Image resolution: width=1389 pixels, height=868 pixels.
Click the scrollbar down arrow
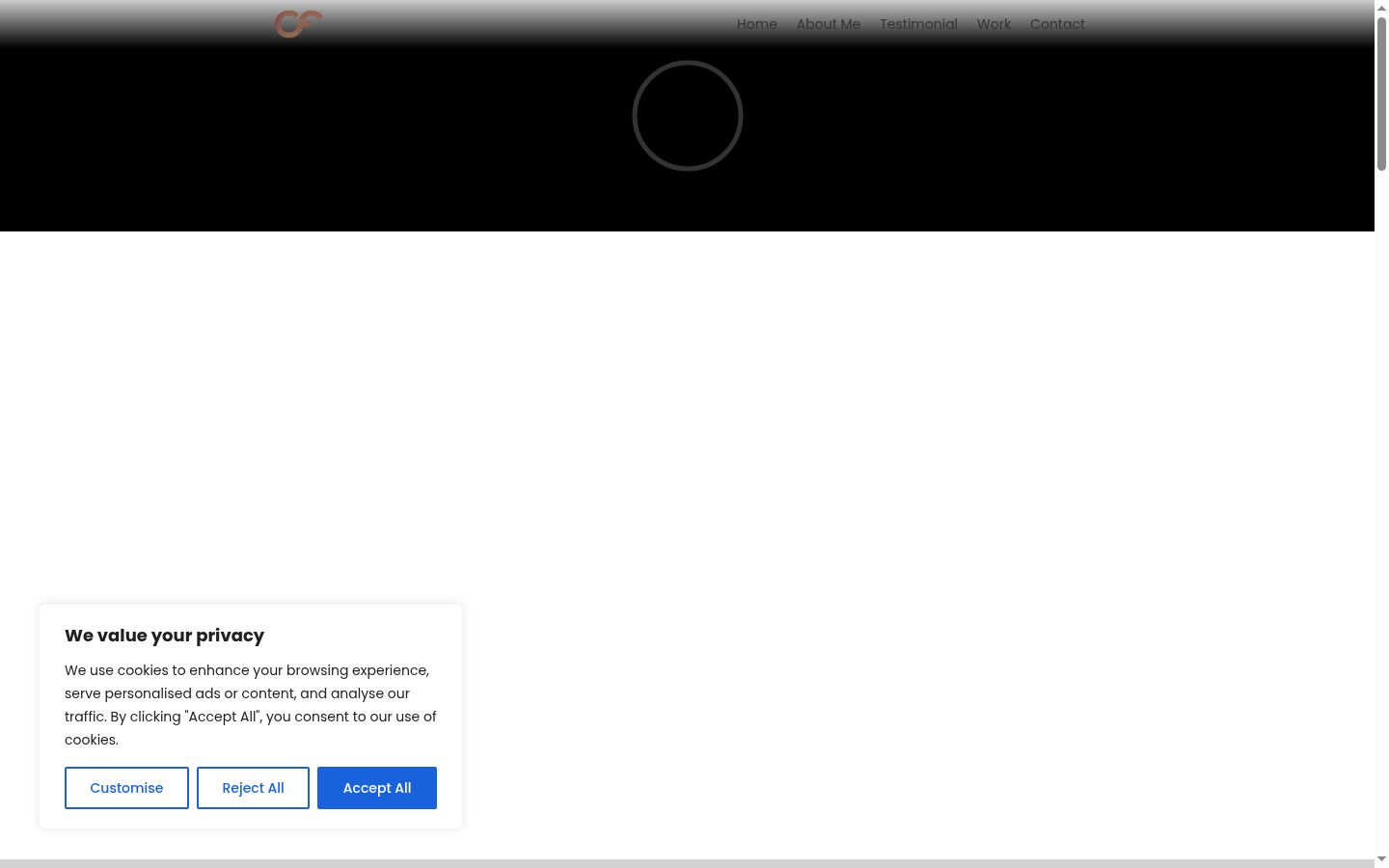coord(1381,859)
